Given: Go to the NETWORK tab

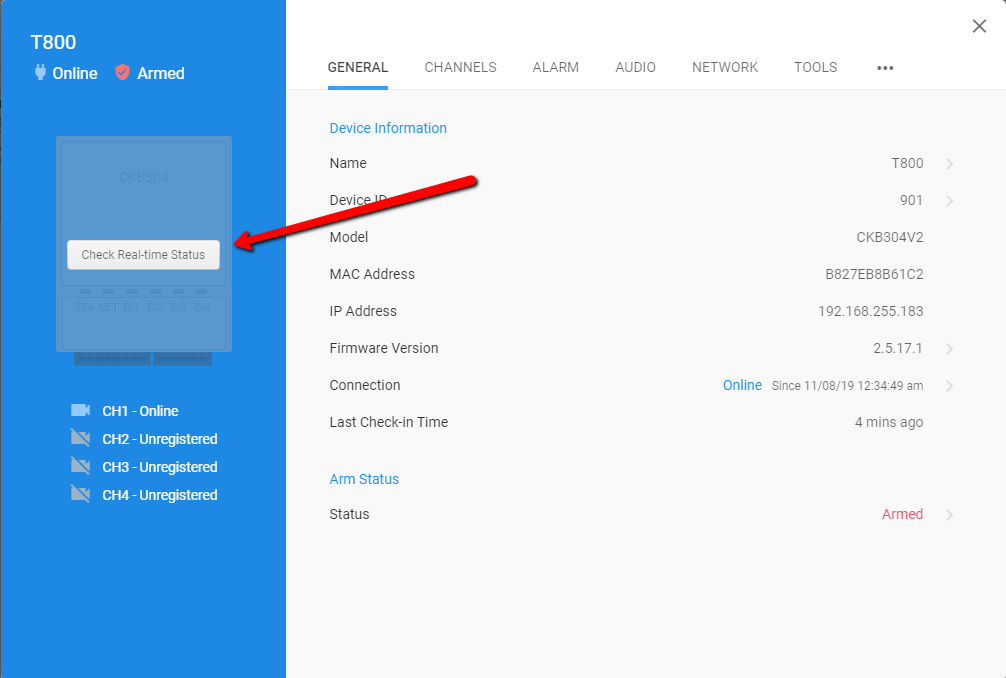Looking at the screenshot, I should (725, 67).
